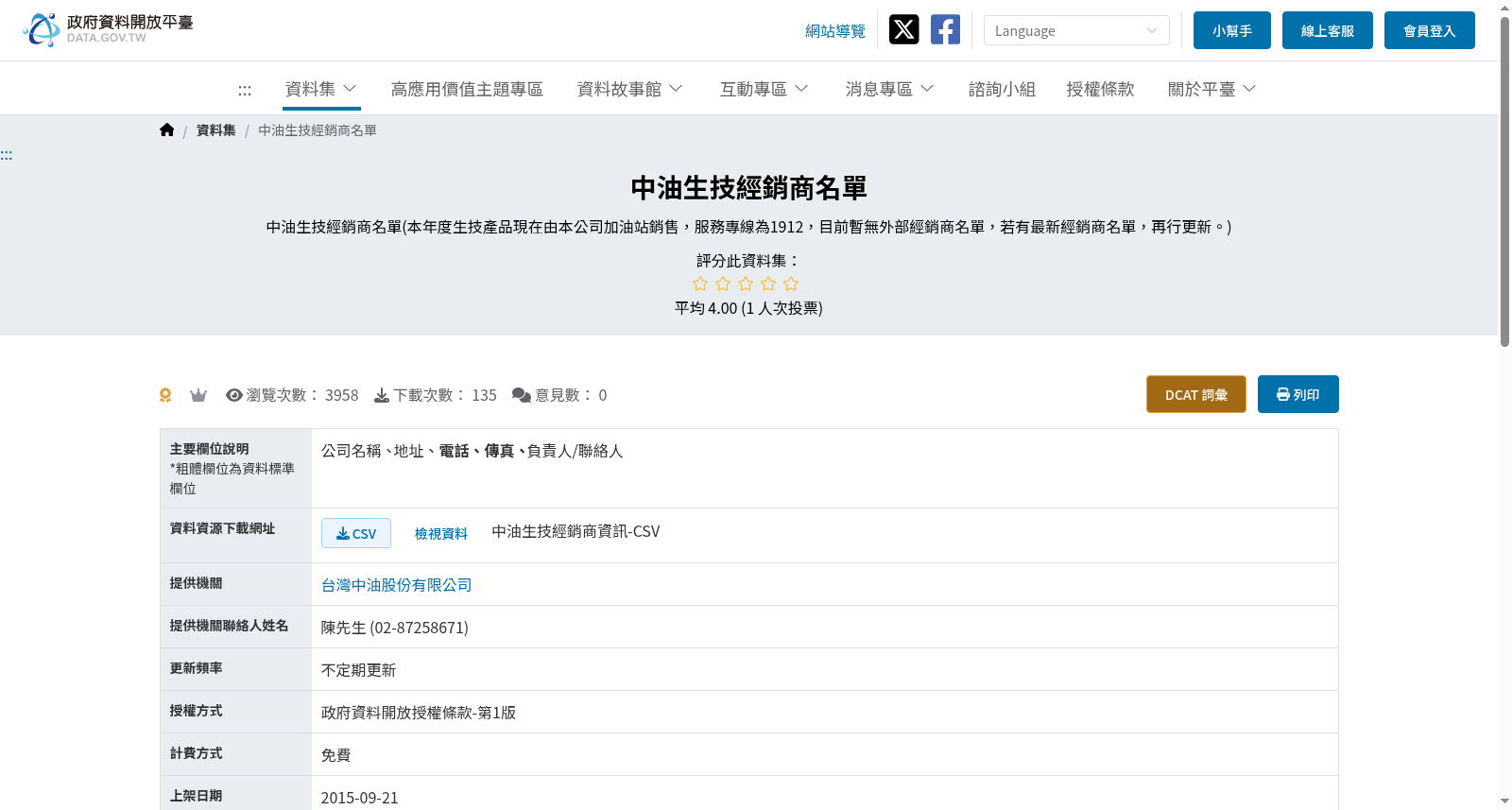Open the Facebook social icon
The image size is (1512, 810).
click(945, 29)
